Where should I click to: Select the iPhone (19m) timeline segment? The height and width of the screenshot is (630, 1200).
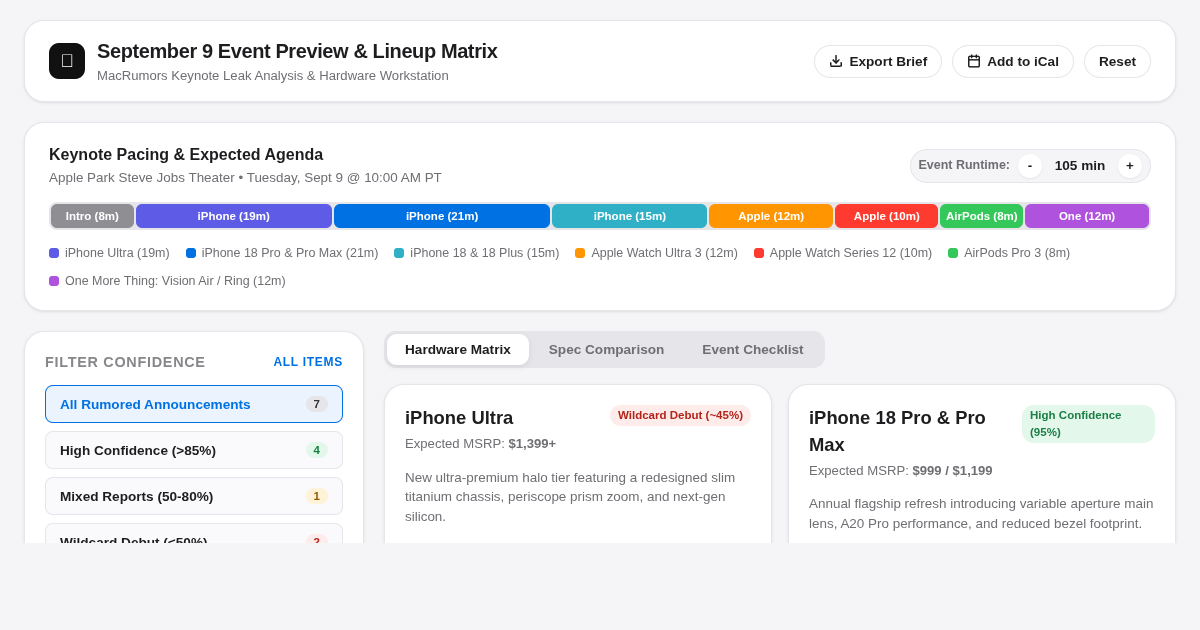click(234, 216)
